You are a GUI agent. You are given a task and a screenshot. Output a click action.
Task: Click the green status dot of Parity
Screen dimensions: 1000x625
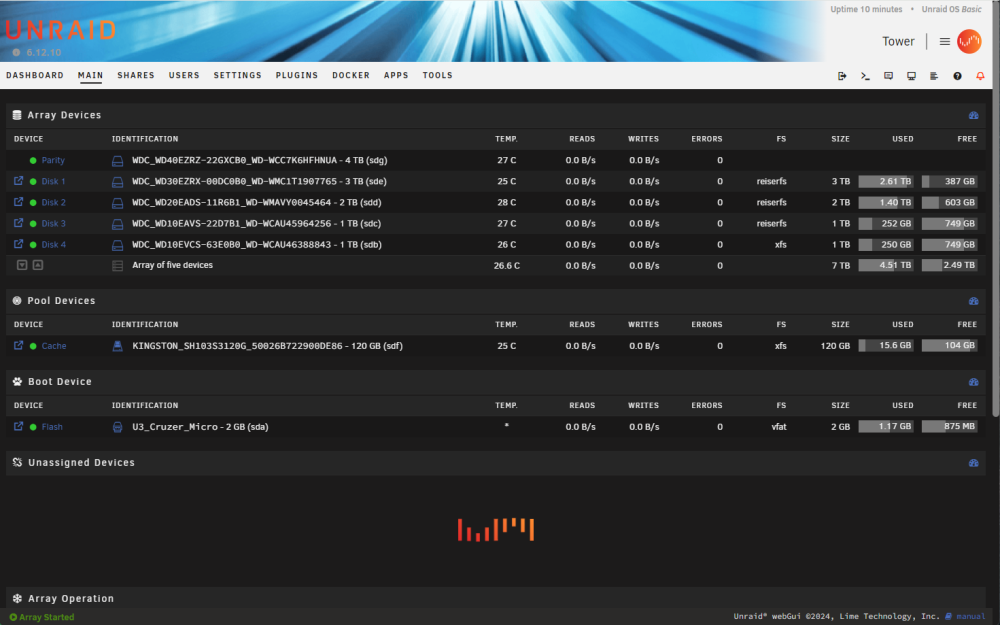coord(33,161)
